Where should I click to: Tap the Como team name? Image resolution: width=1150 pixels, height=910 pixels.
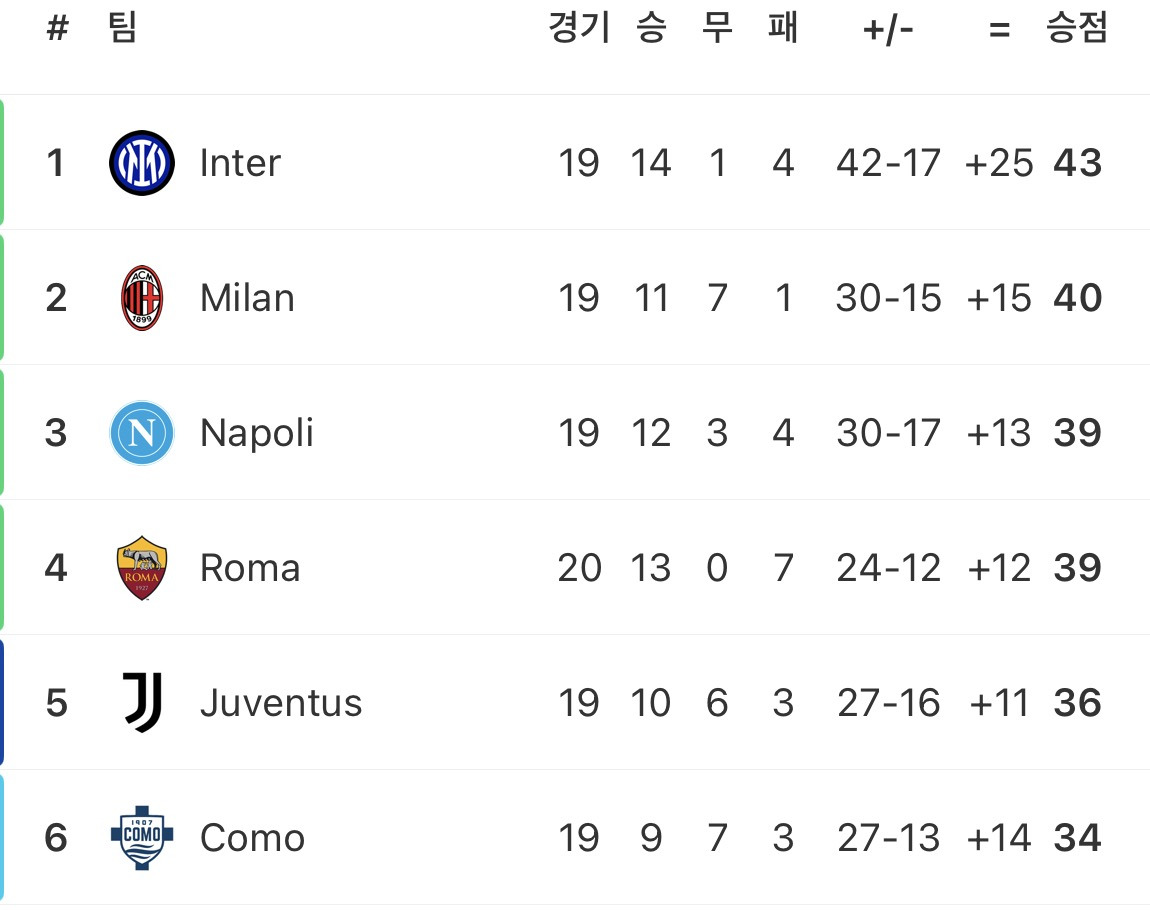252,838
